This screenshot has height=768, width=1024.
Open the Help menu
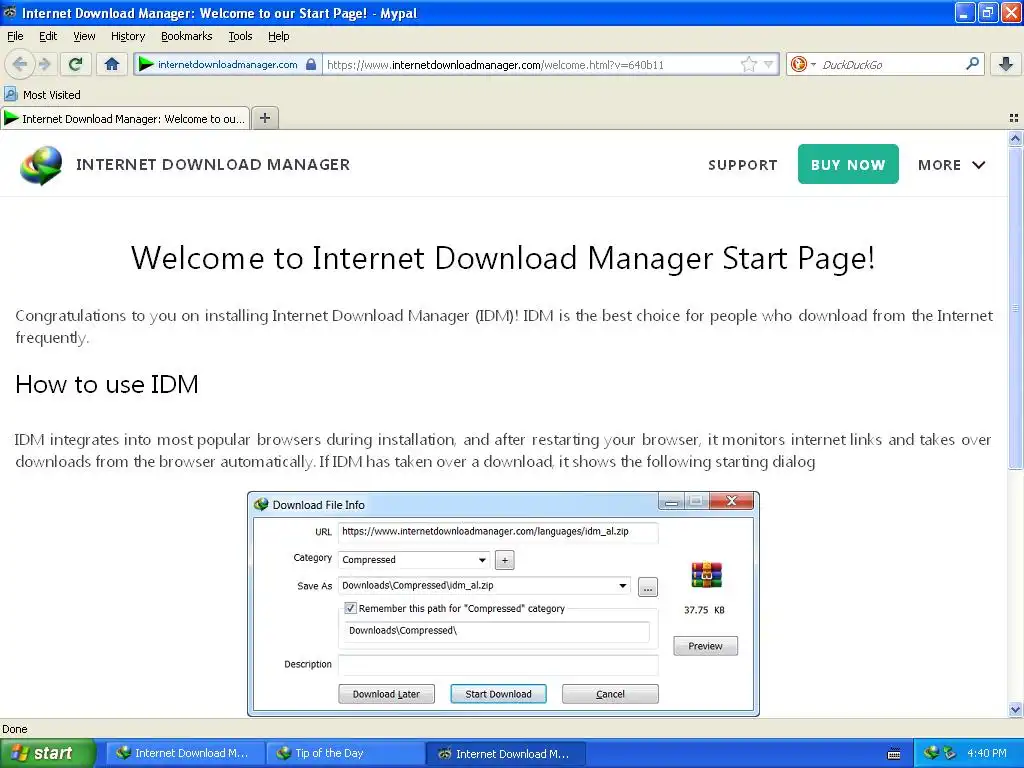278,36
